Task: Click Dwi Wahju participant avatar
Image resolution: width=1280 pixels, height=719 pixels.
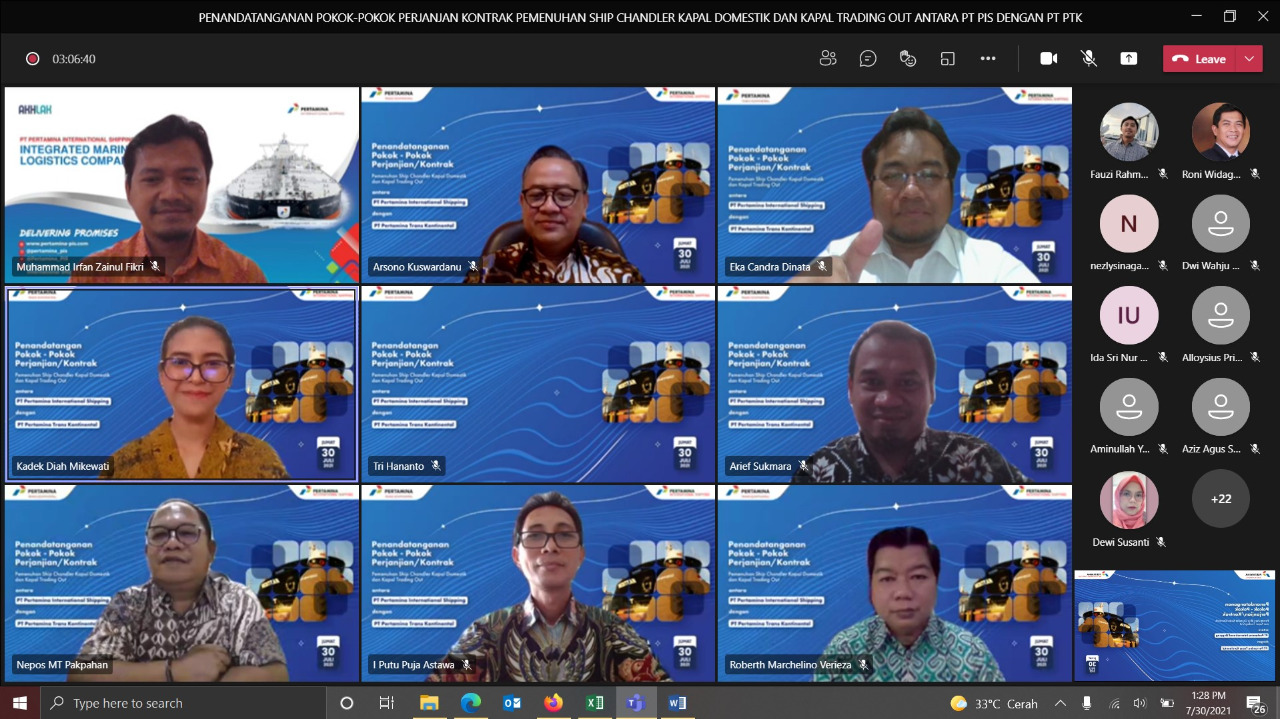Action: [1221, 224]
